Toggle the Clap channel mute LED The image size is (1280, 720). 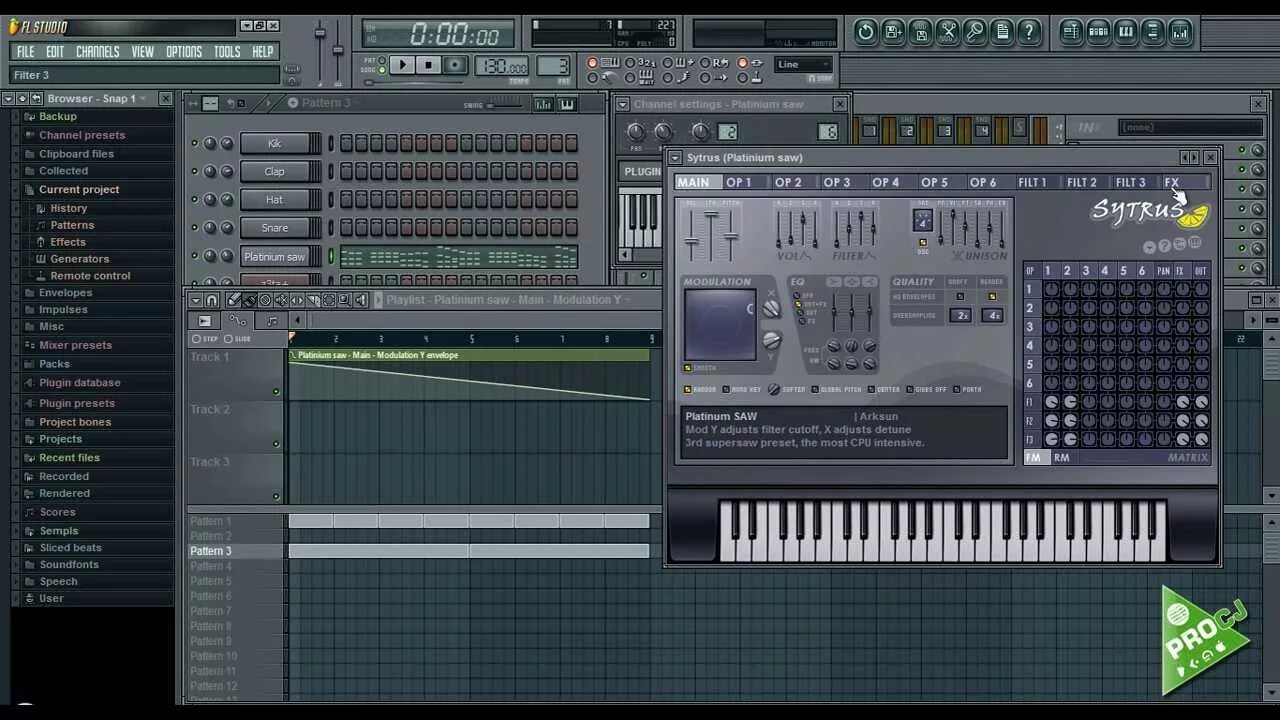(194, 171)
